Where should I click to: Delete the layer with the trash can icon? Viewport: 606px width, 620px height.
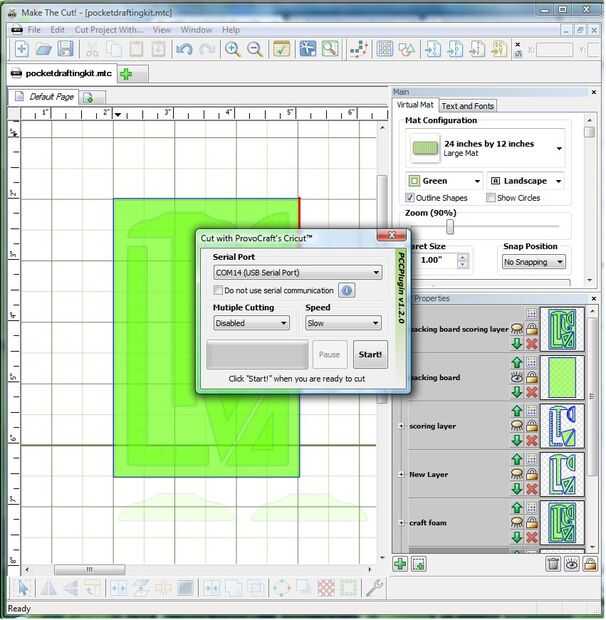(553, 564)
